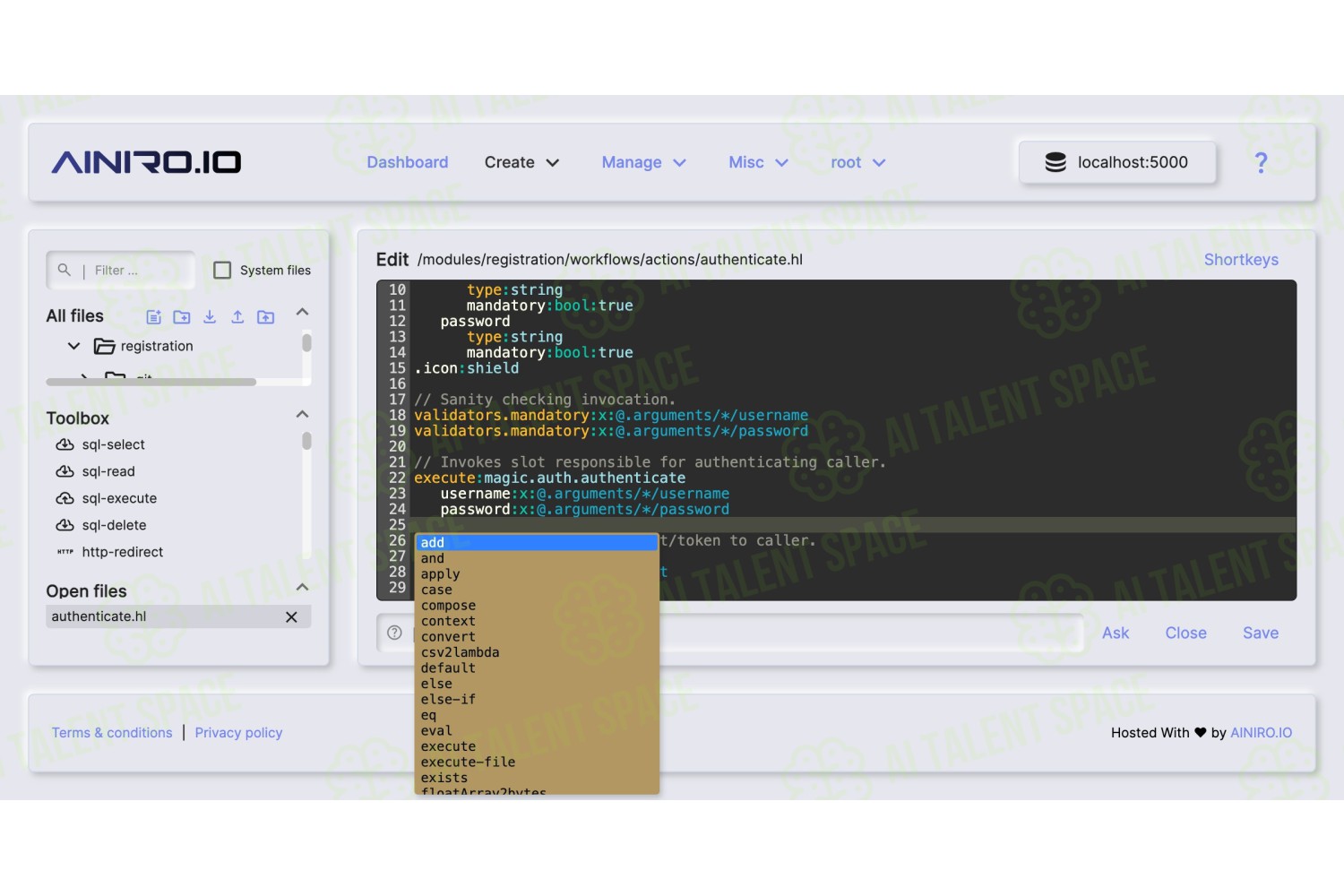1344x896 pixels.
Task: Click code line 22 execute:magic.auth.authenticate
Action: (549, 478)
